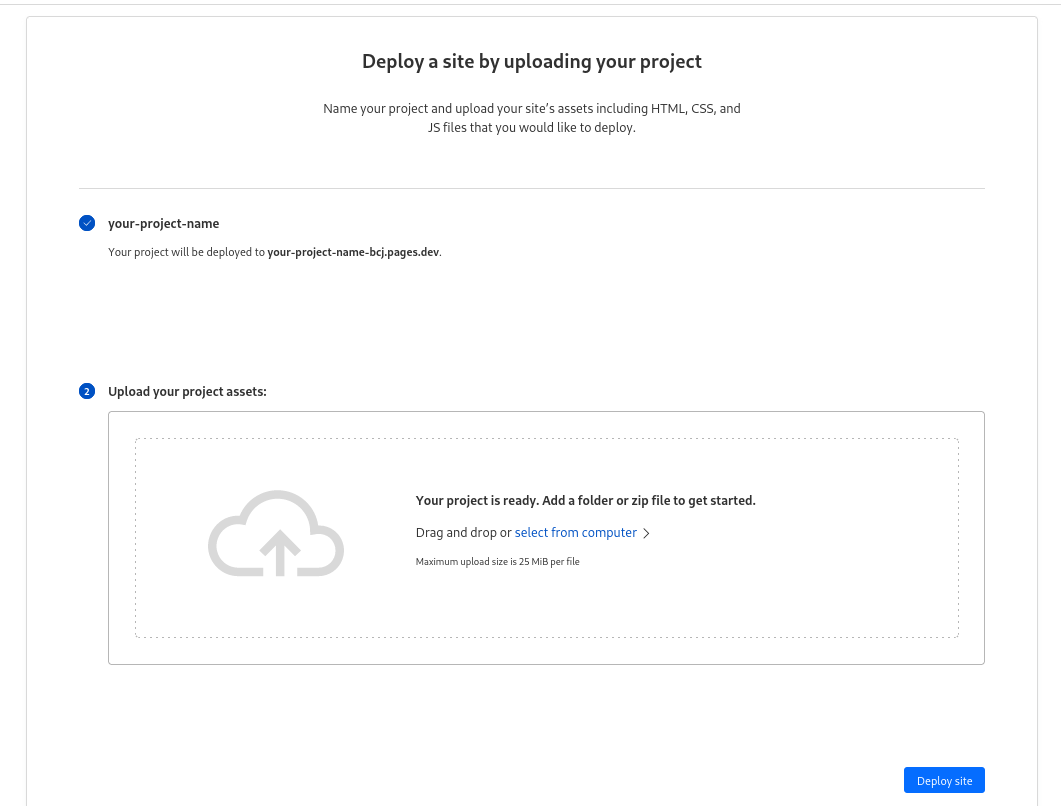Click the Upload your project assets label
Viewport: 1061px width, 806px height.
187,391
